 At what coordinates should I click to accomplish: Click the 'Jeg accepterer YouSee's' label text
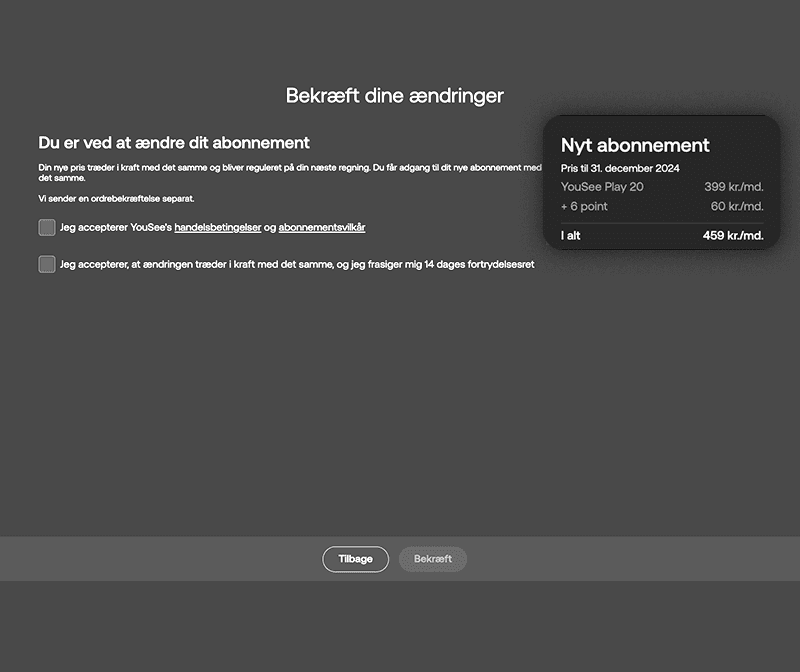(116, 228)
